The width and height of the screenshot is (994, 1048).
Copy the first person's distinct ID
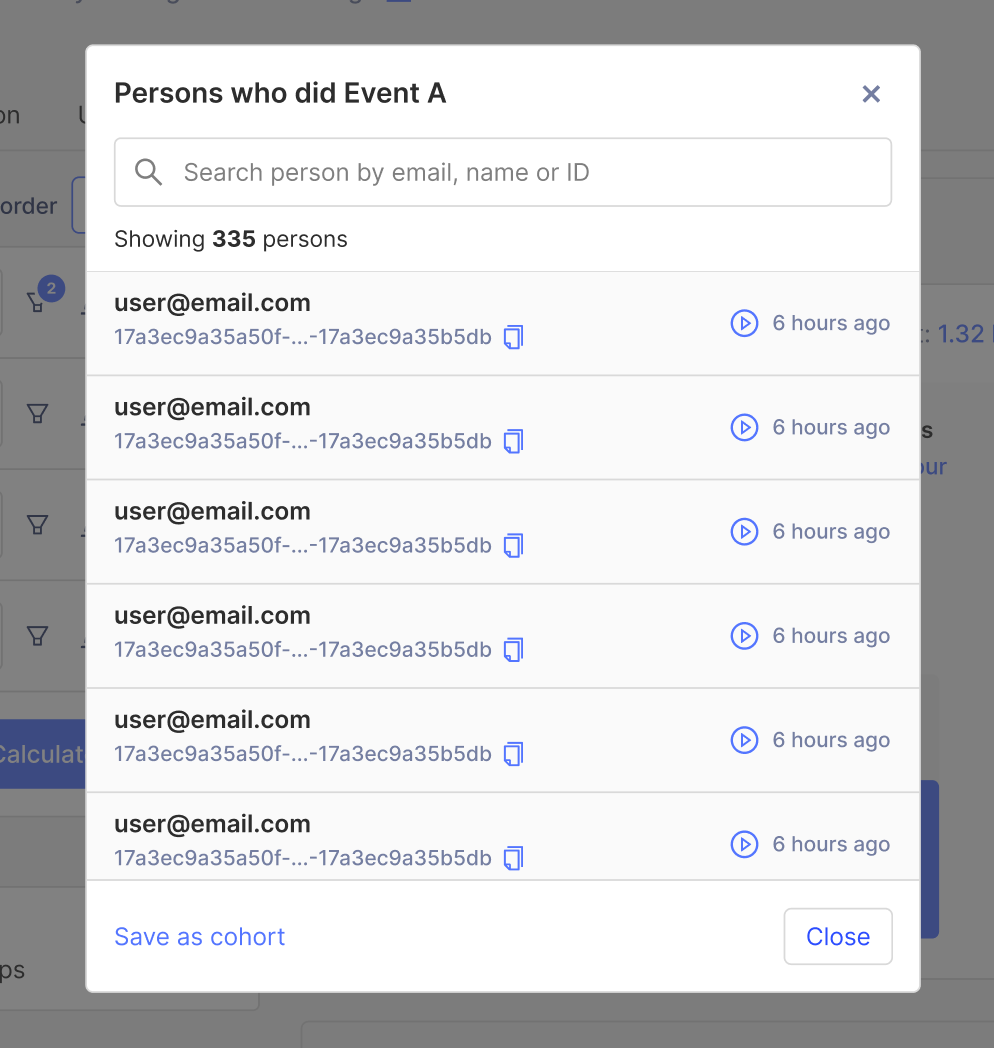tap(513, 337)
